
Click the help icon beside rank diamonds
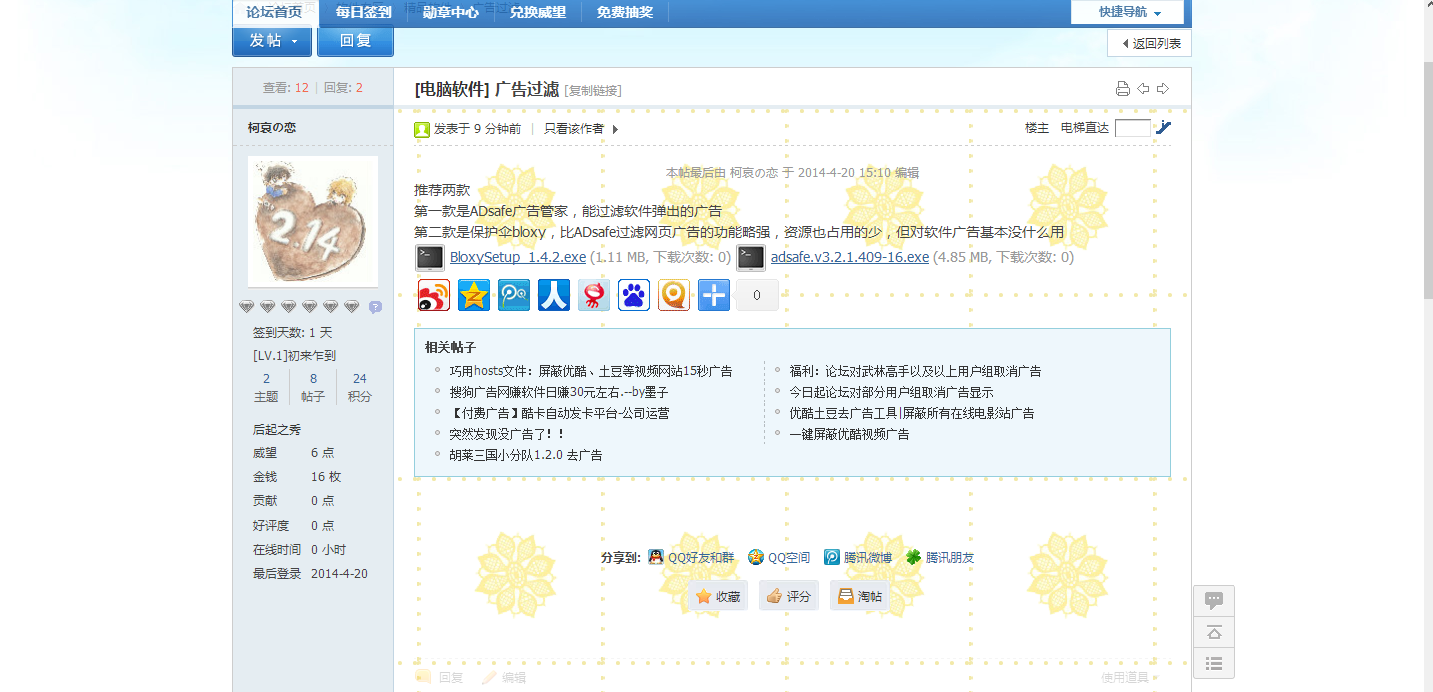point(375,307)
